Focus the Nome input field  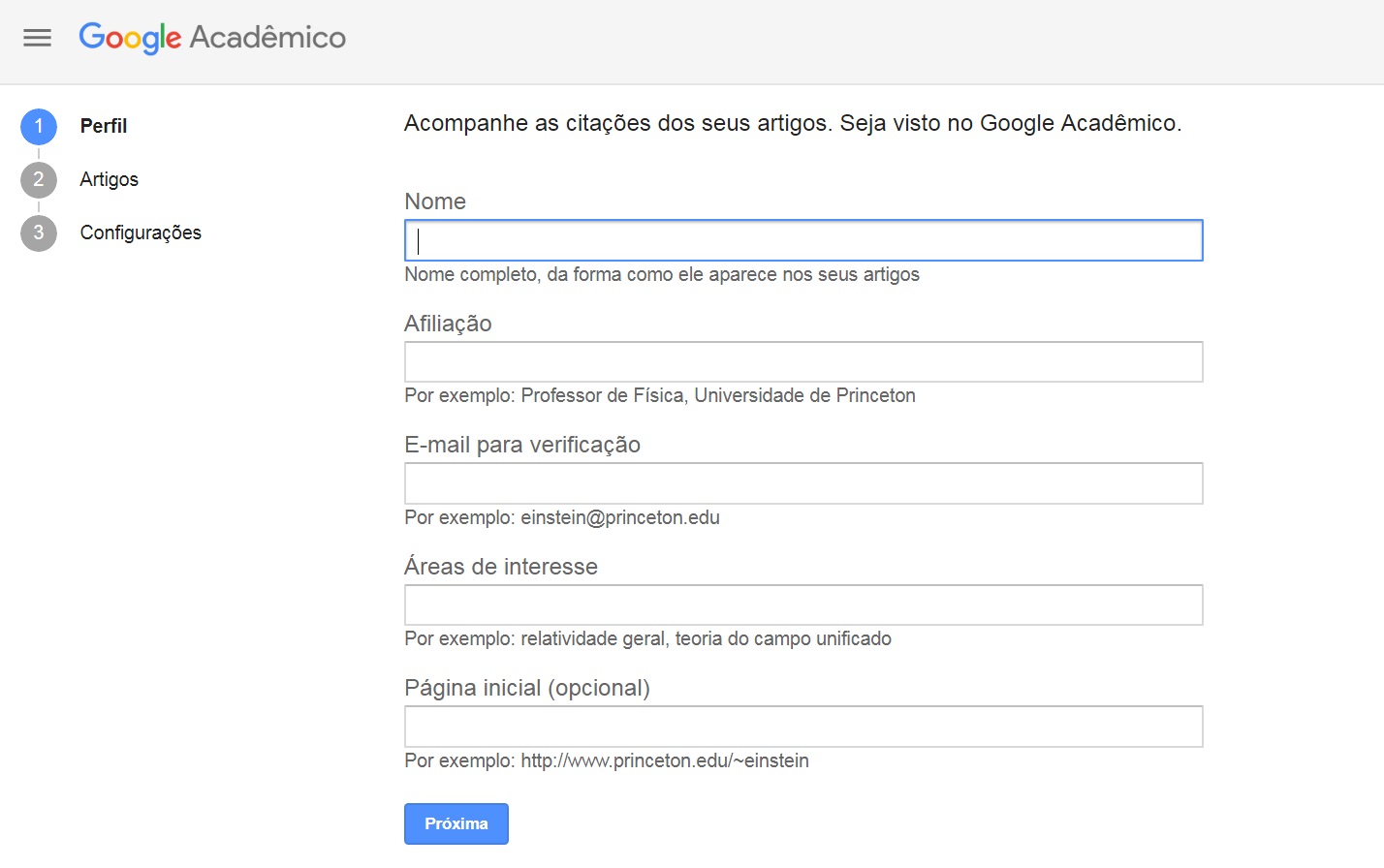tap(803, 240)
